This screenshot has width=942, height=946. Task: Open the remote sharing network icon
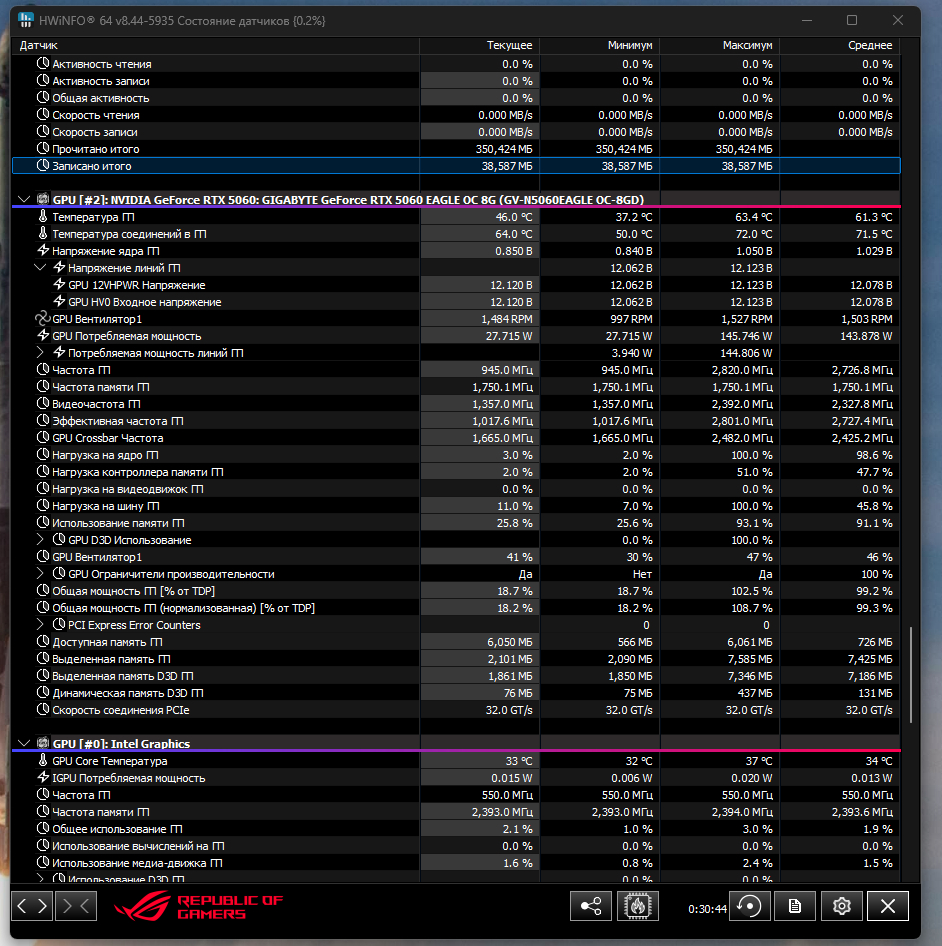[x=591, y=906]
